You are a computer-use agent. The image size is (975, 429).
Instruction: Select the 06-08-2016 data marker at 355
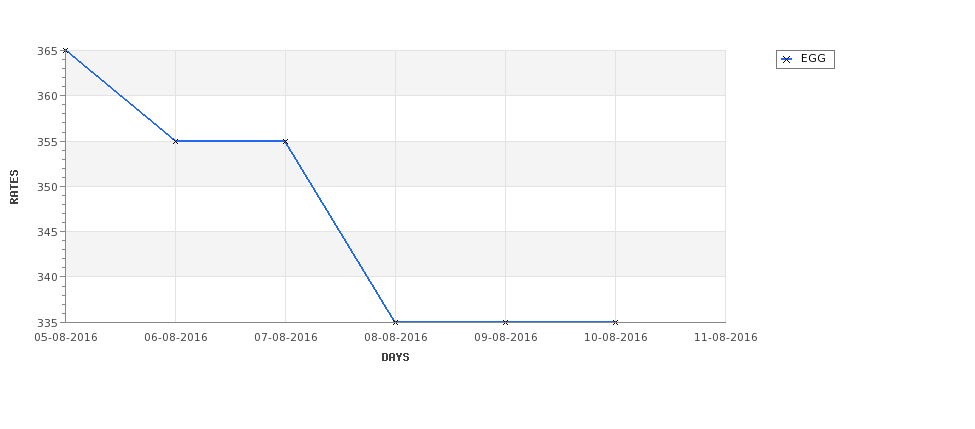pyautogui.click(x=175, y=141)
